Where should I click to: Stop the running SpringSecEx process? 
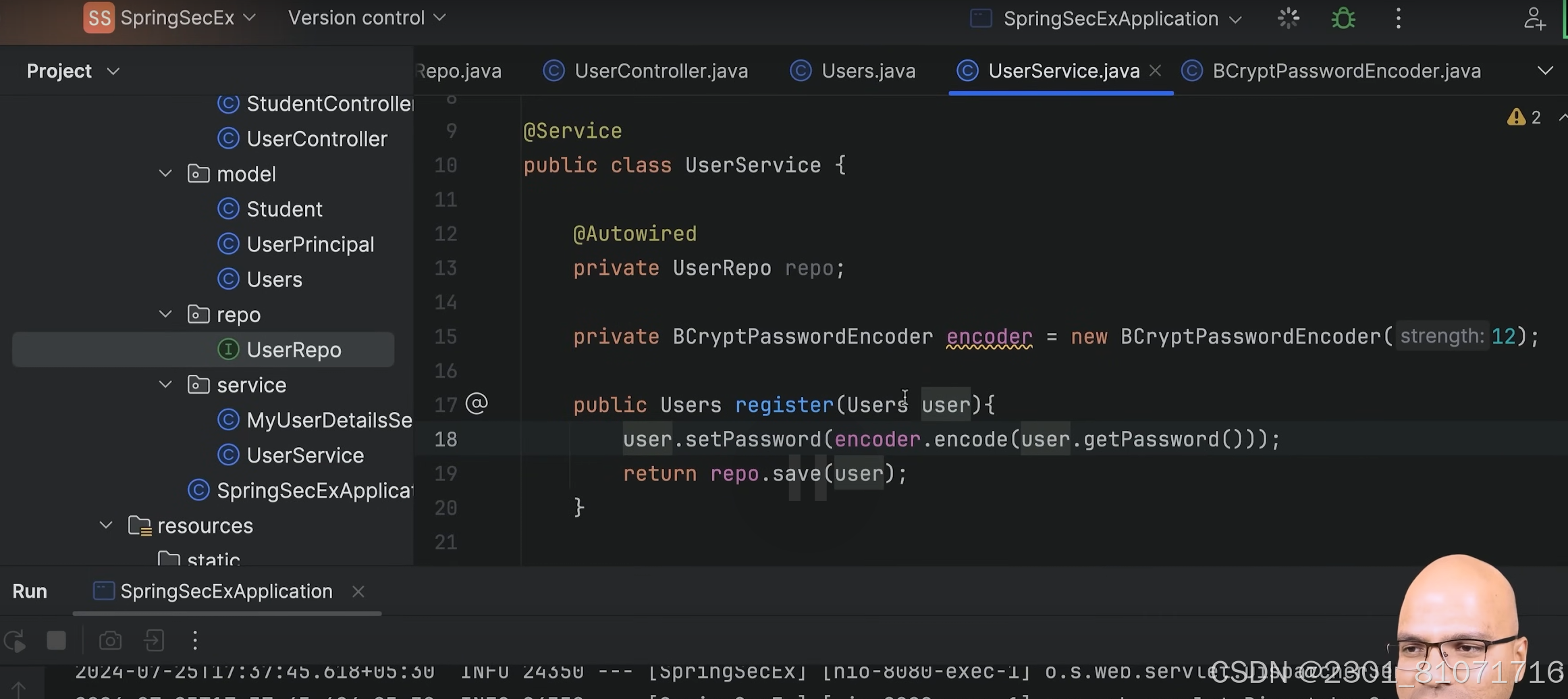tap(56, 640)
